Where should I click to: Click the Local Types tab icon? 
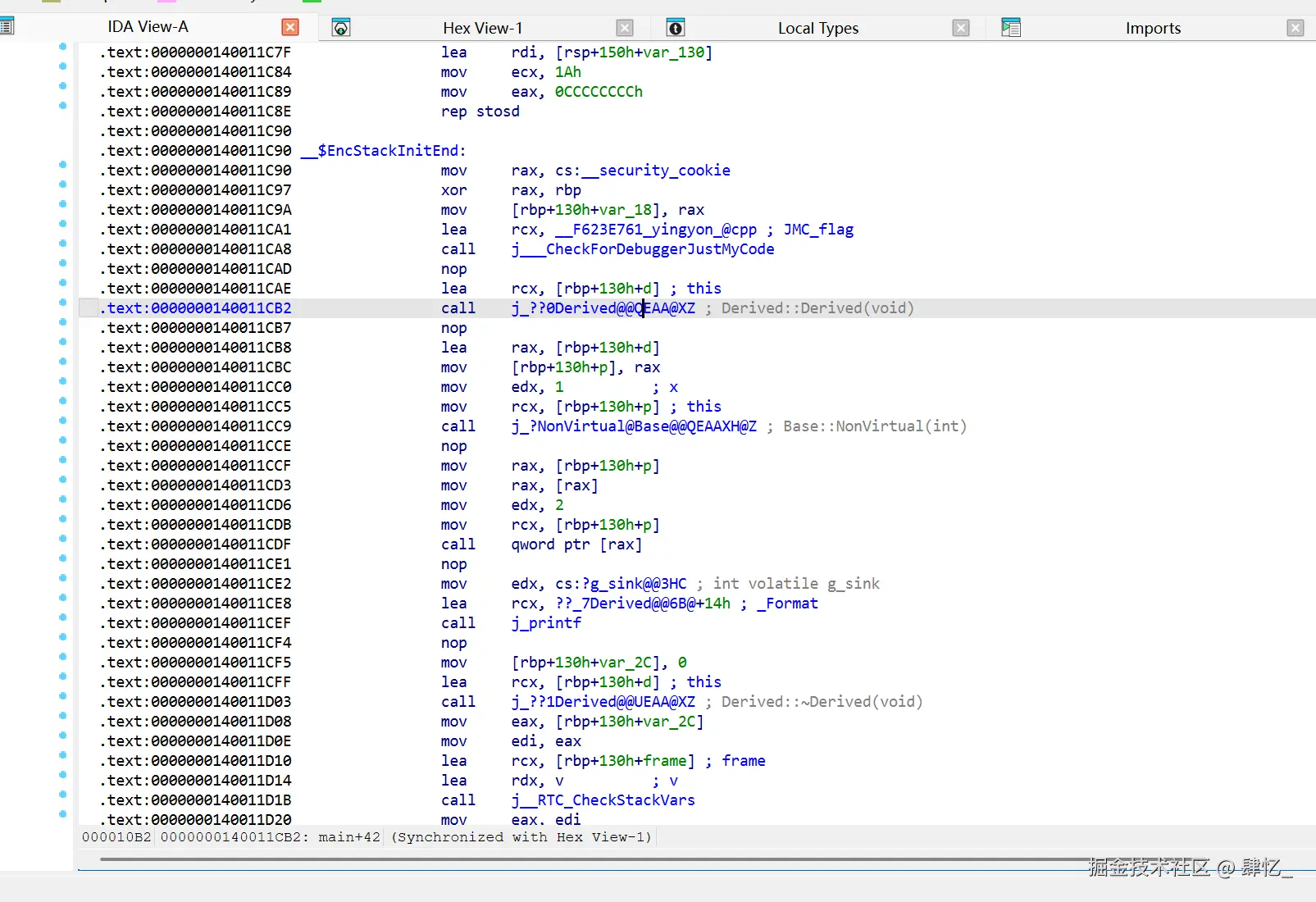point(675,28)
